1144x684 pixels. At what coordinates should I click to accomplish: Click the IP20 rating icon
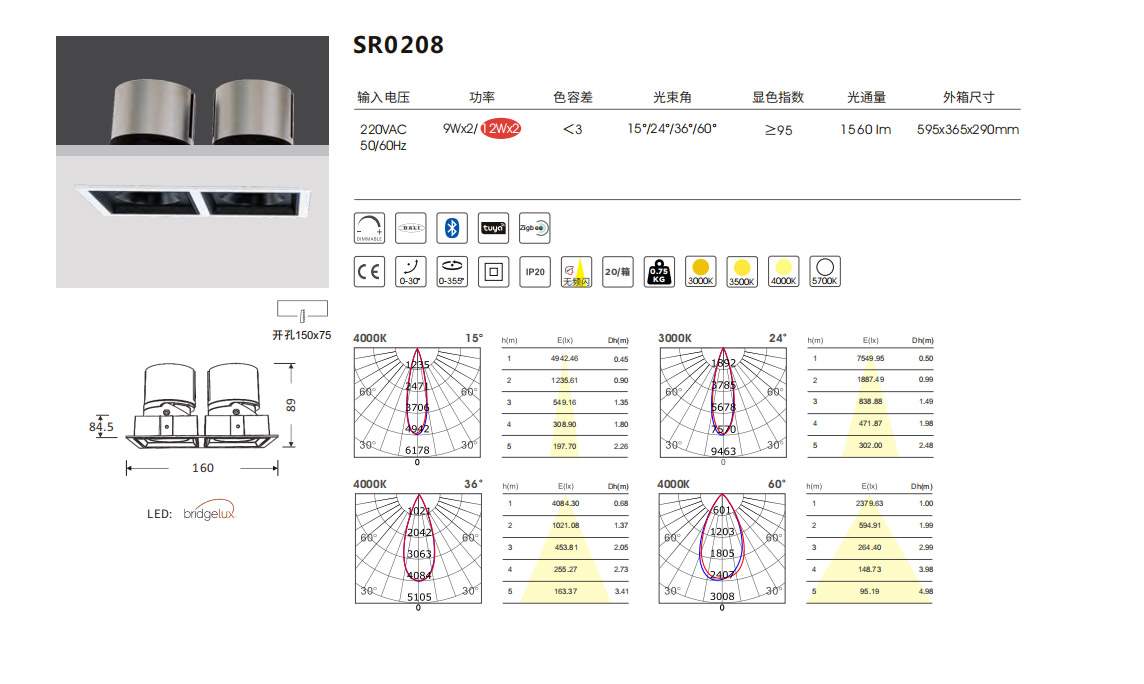(x=535, y=272)
